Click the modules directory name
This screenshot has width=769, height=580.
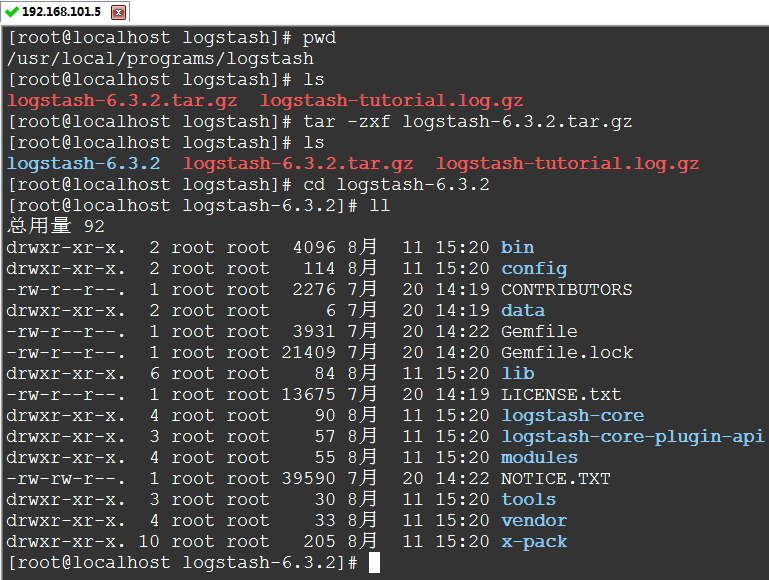(x=539, y=457)
